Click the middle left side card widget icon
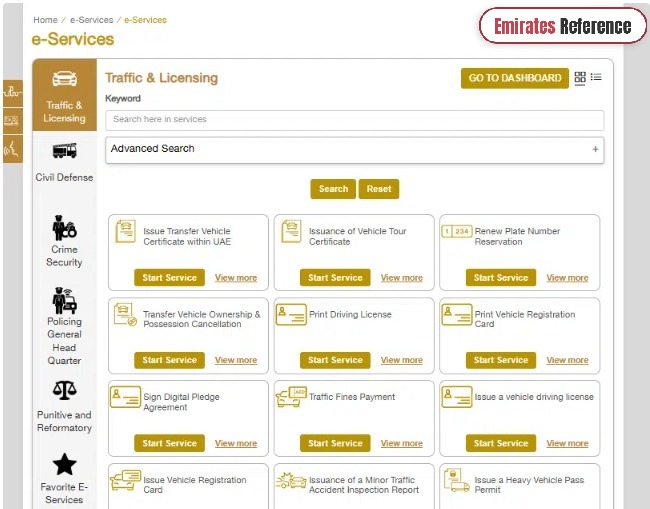650x509 pixels. [13, 121]
